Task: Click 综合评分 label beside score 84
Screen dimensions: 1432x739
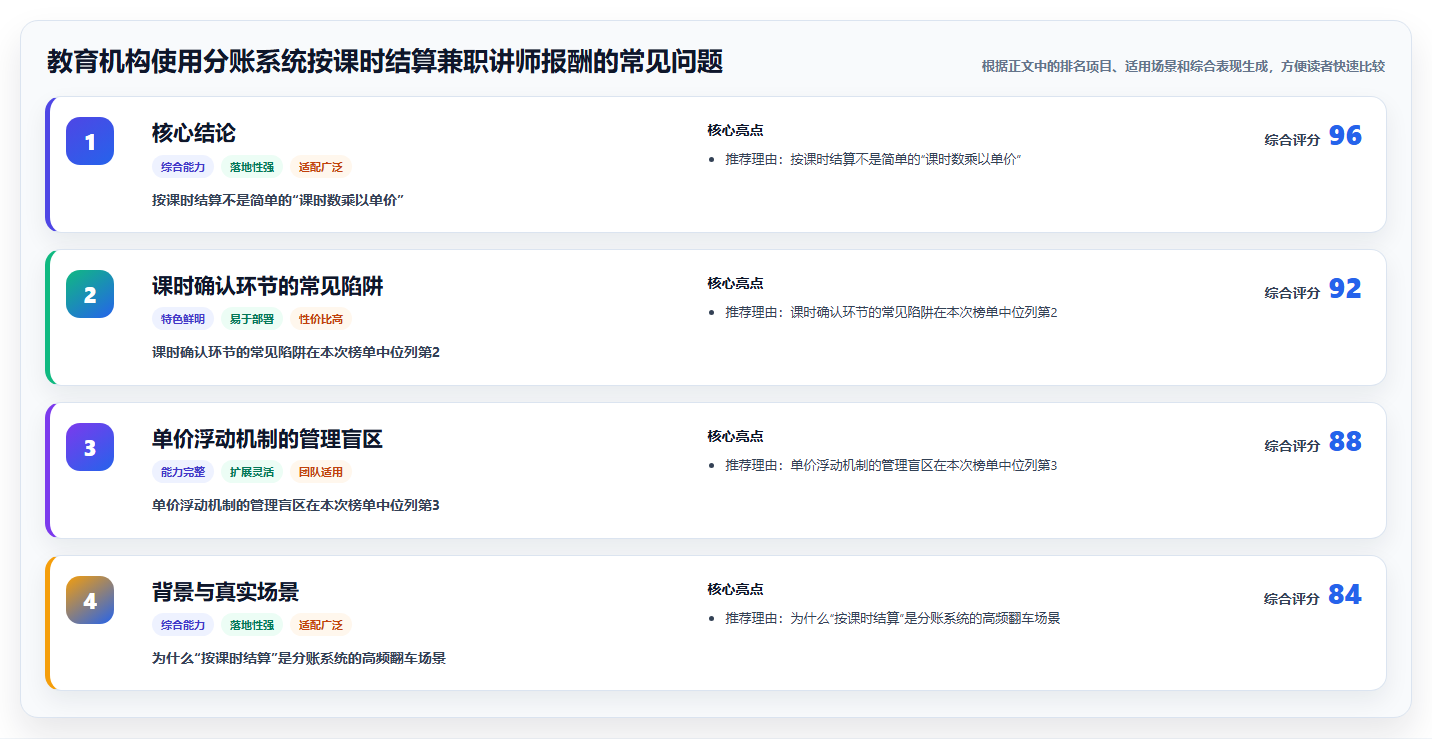Action: 1292,599
